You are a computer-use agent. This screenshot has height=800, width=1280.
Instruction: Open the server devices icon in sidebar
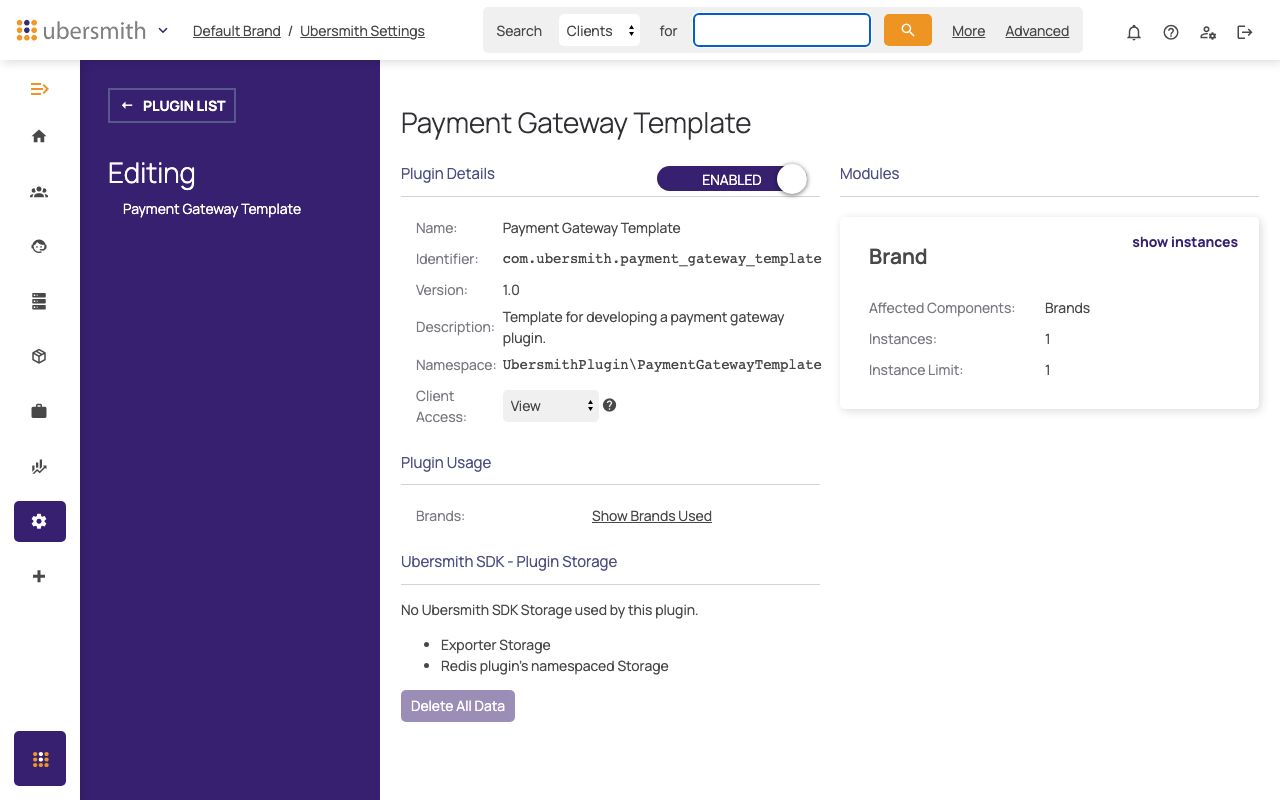pyautogui.click(x=39, y=301)
